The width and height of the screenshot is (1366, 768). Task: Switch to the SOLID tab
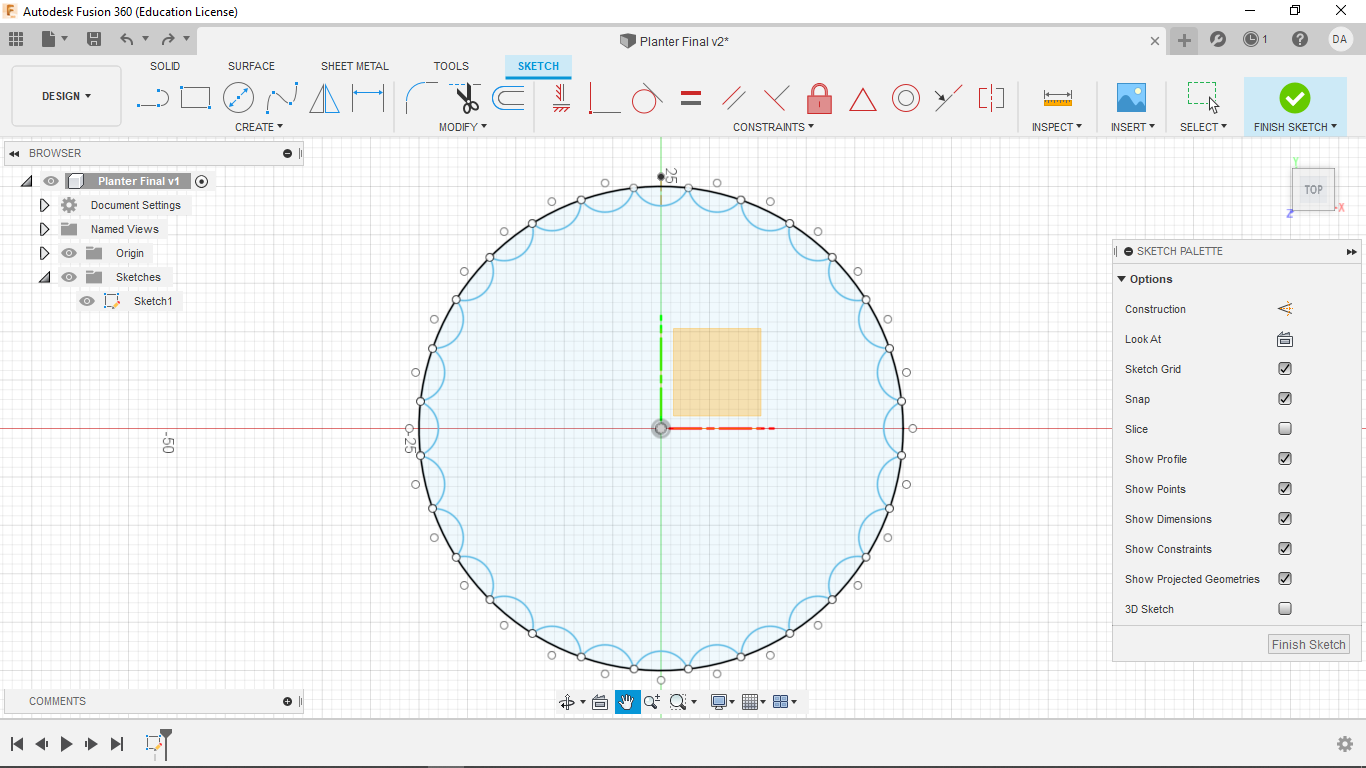pyautogui.click(x=165, y=66)
